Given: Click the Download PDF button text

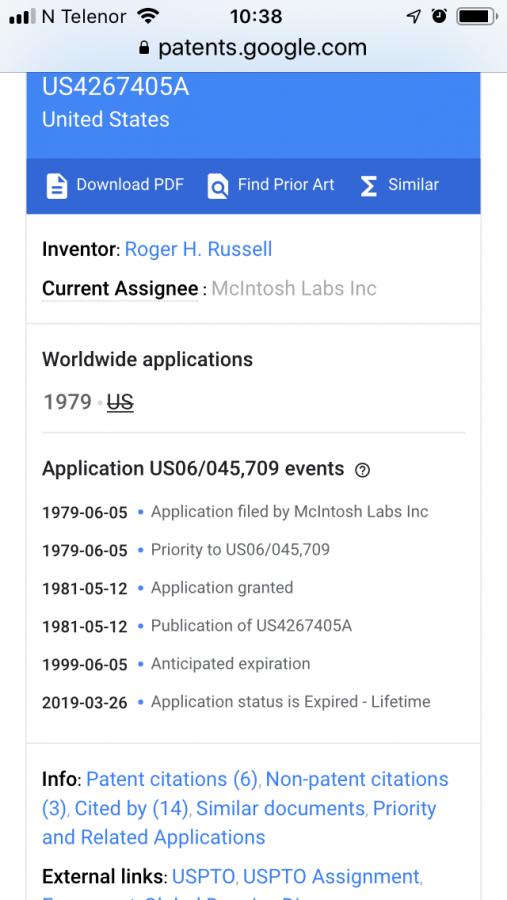Looking at the screenshot, I should [130, 184].
